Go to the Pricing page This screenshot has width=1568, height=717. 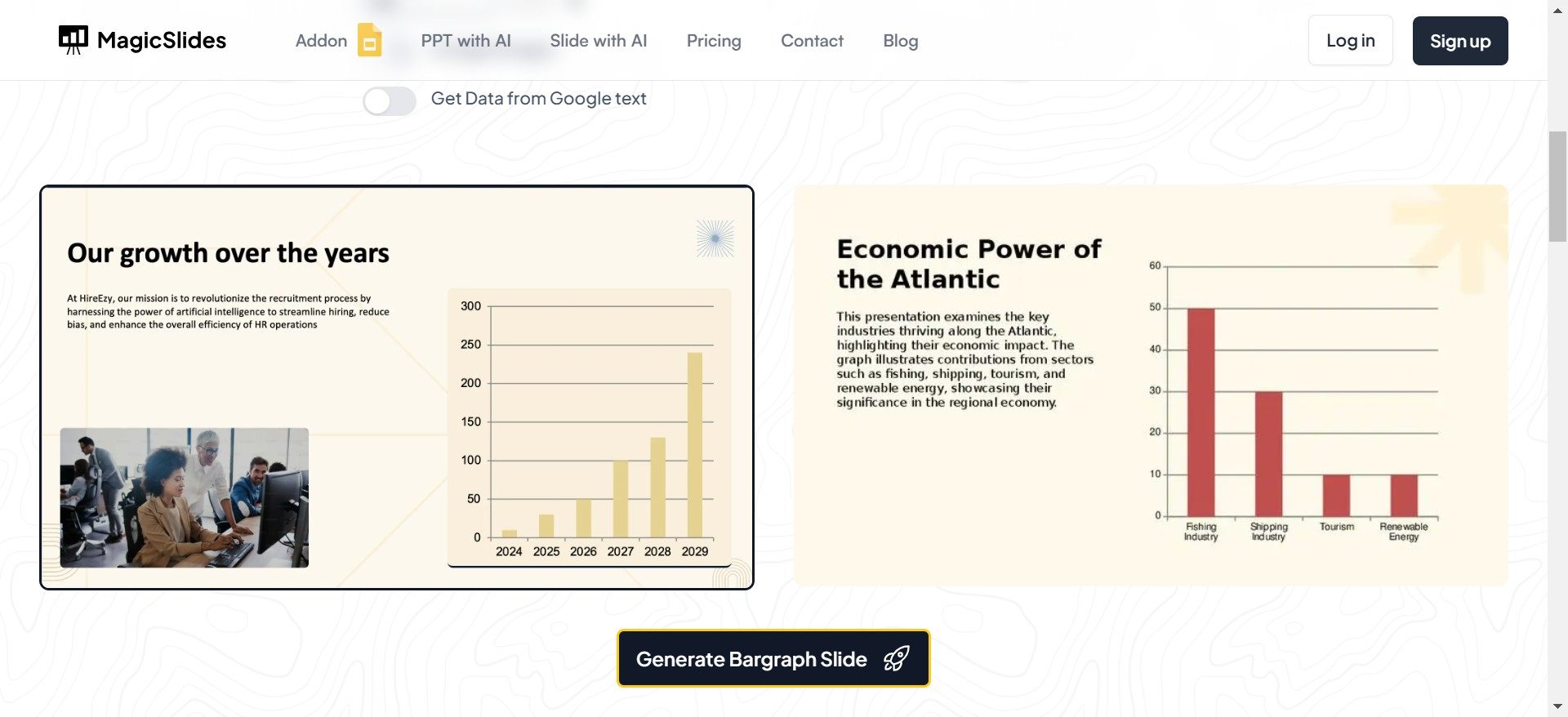point(713,41)
